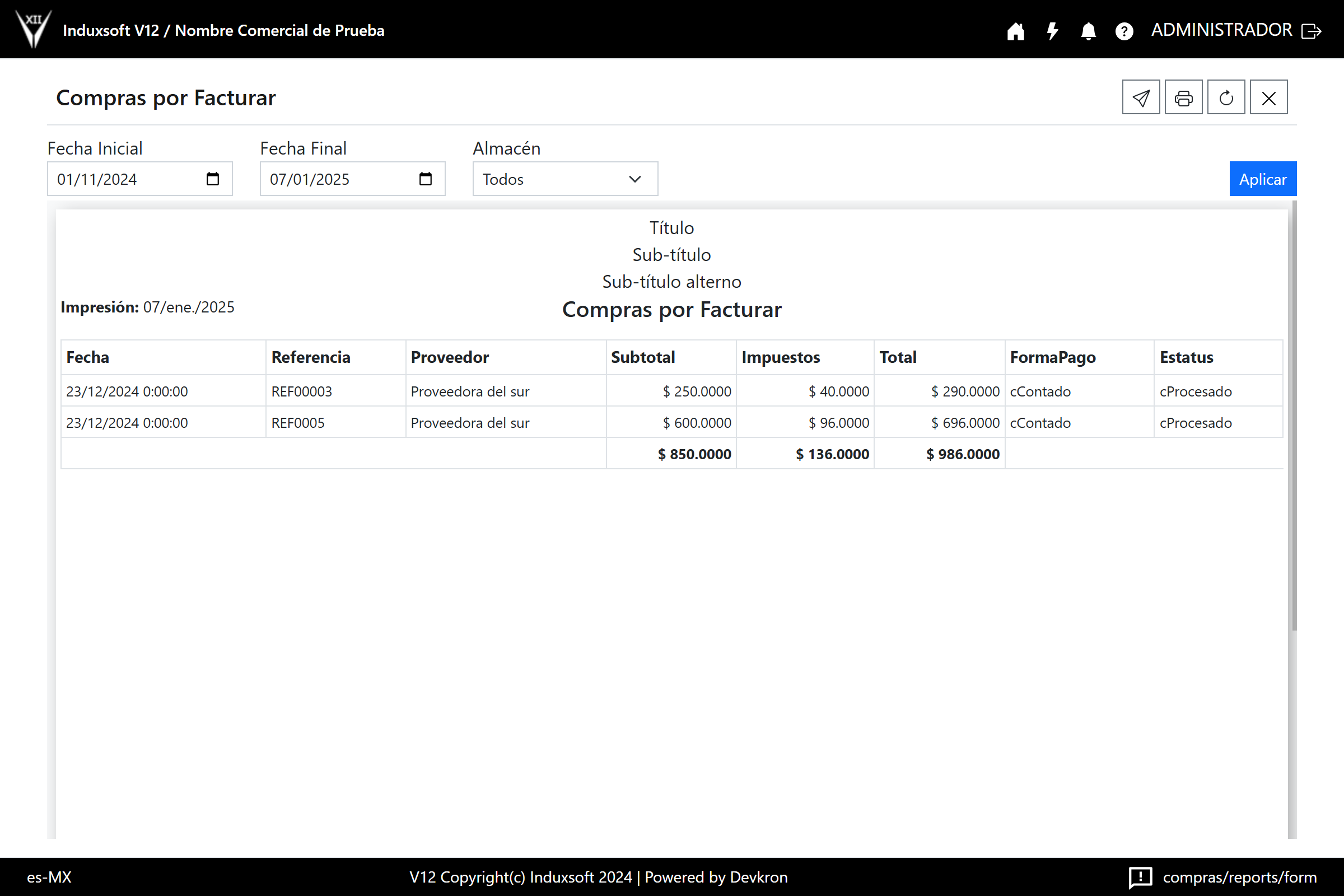Screen dimensions: 1344x896
Task: Open the lightning bolt quick actions
Action: tap(1052, 31)
